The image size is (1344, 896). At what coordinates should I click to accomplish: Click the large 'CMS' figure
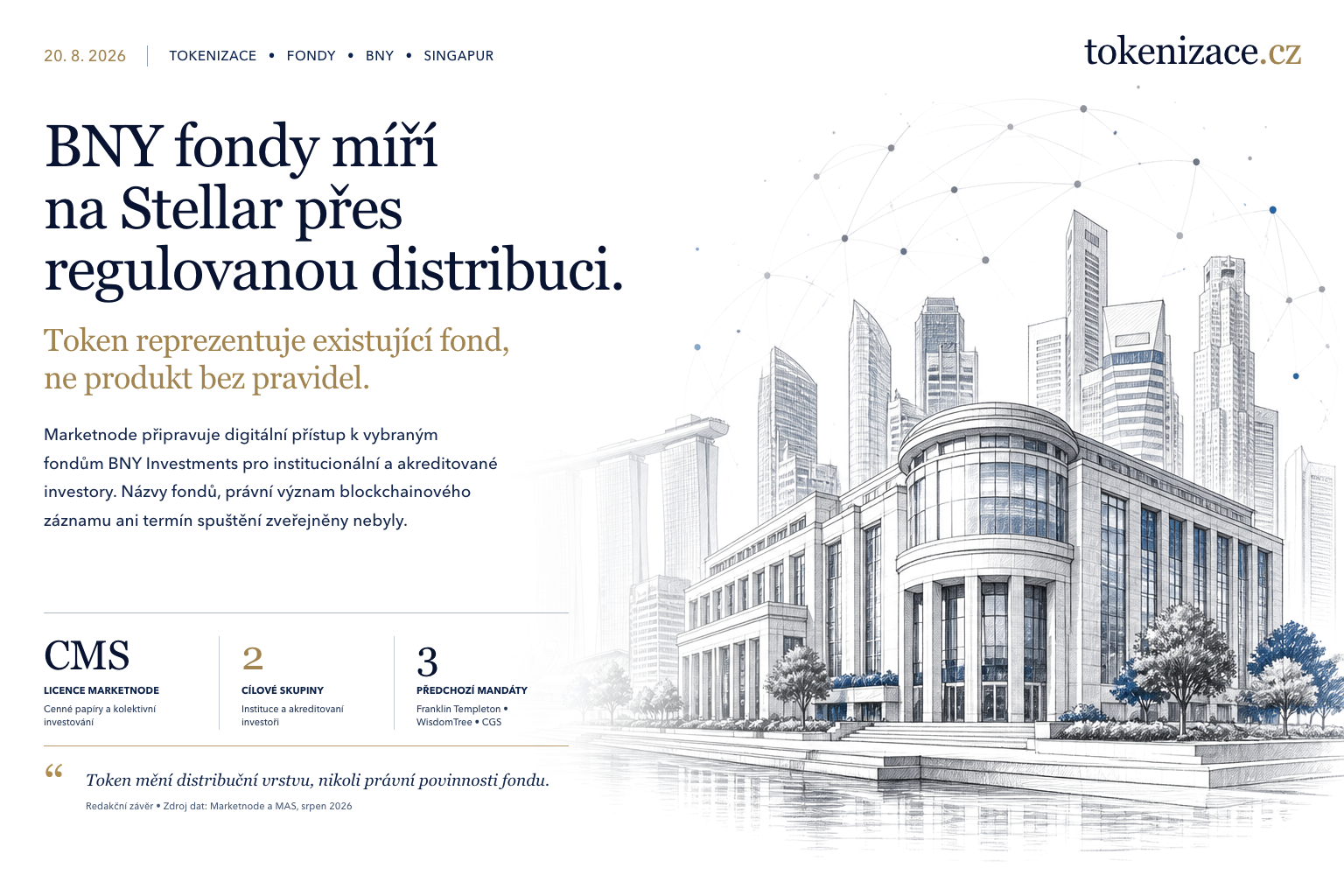pos(87,655)
